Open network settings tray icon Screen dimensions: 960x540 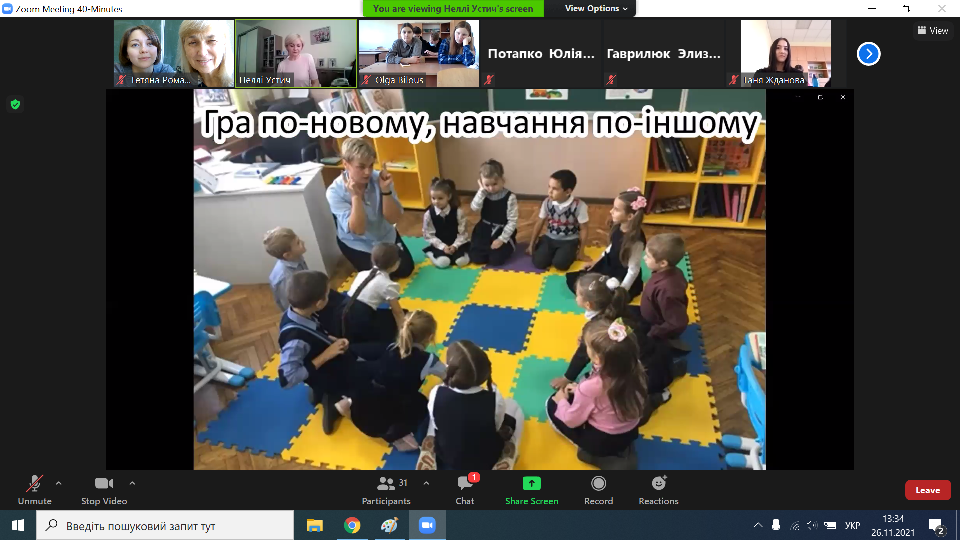(x=794, y=525)
